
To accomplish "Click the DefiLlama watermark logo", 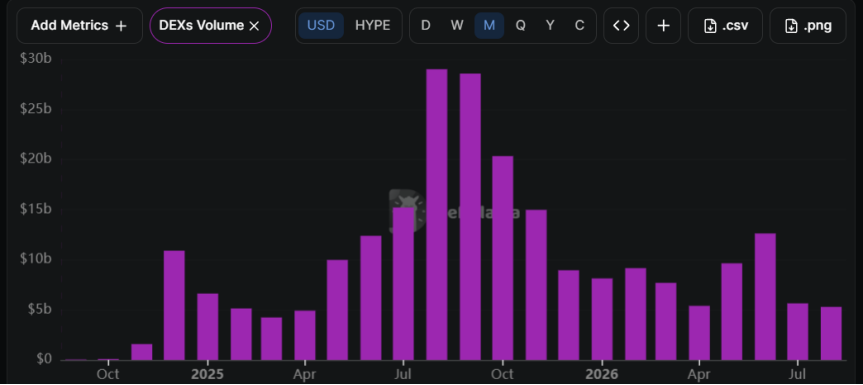I will (x=408, y=212).
